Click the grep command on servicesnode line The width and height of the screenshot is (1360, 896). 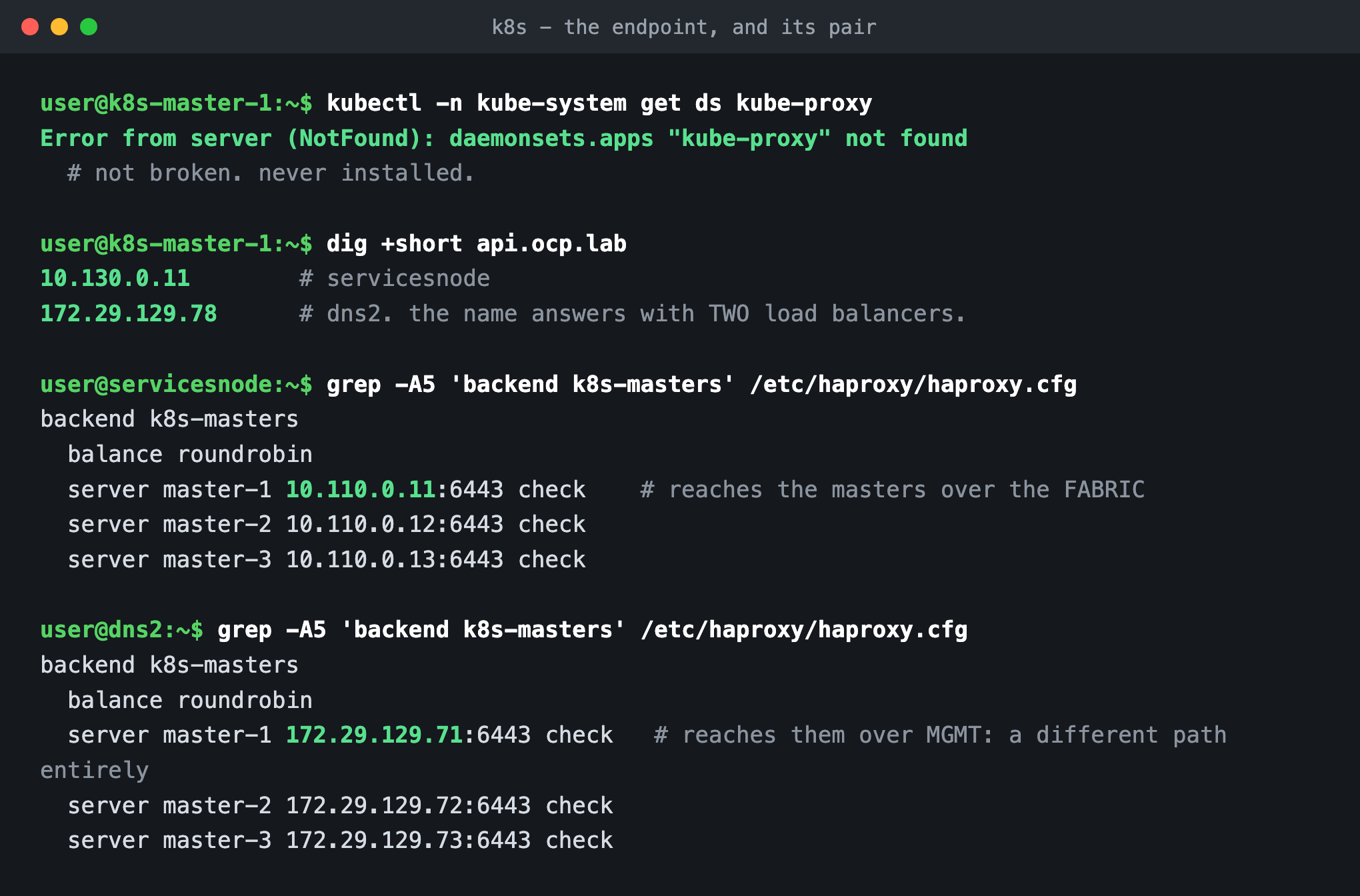coord(702,385)
